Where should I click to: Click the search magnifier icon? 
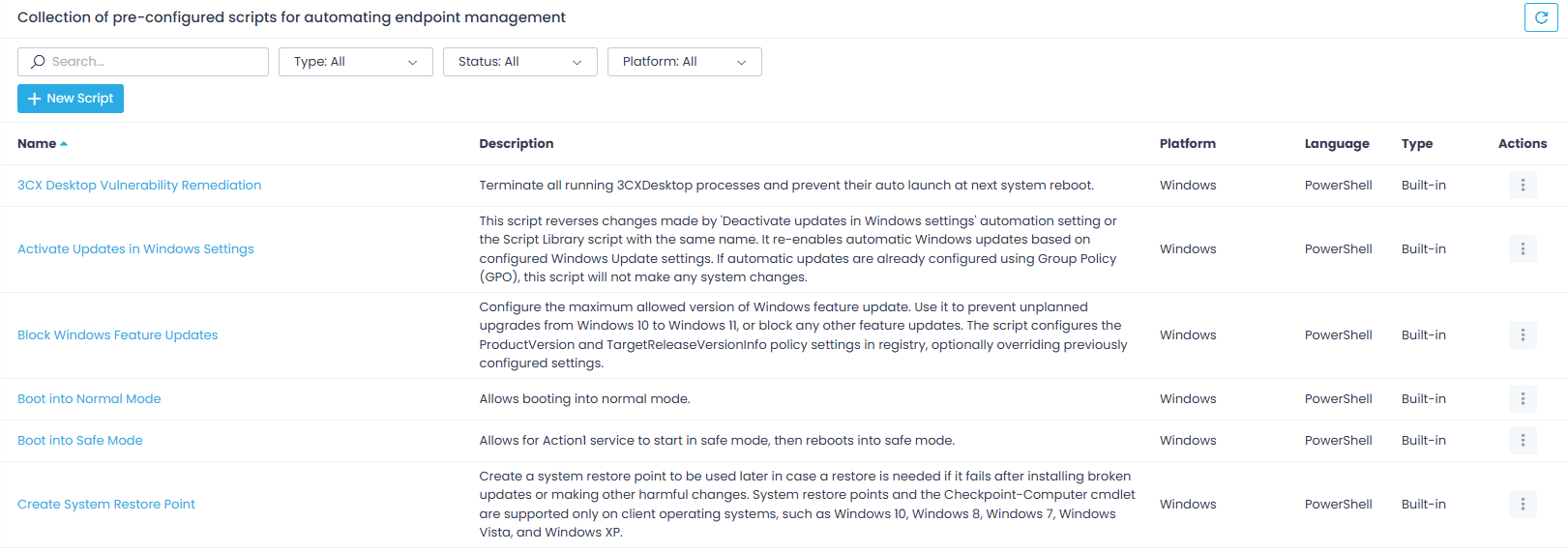tap(38, 62)
